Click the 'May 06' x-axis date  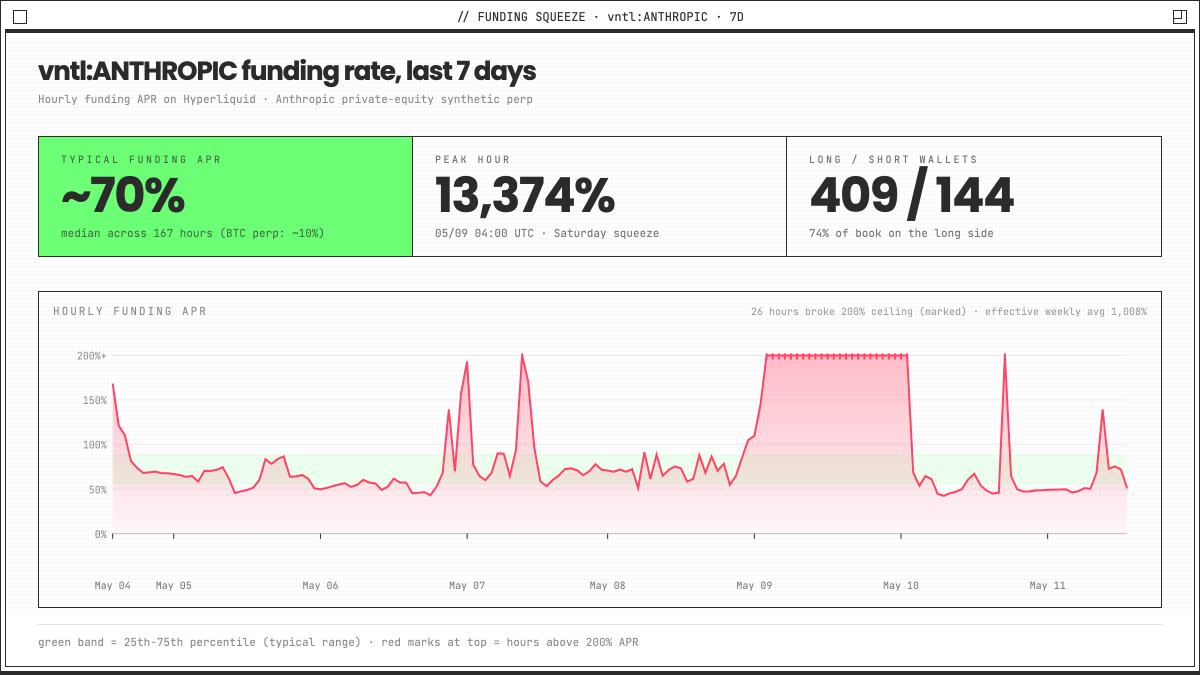tap(320, 586)
